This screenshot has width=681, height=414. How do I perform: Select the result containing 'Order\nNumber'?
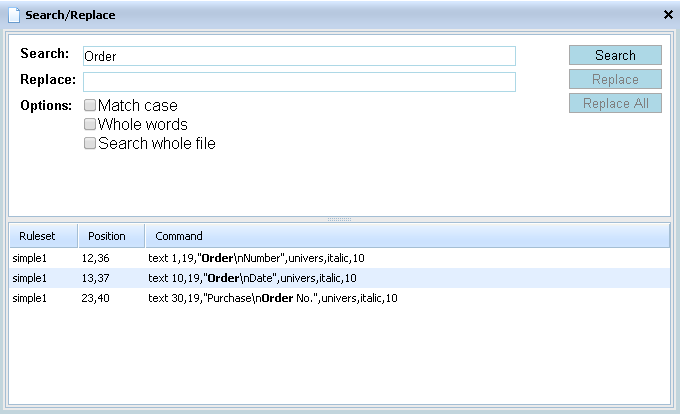[256, 258]
